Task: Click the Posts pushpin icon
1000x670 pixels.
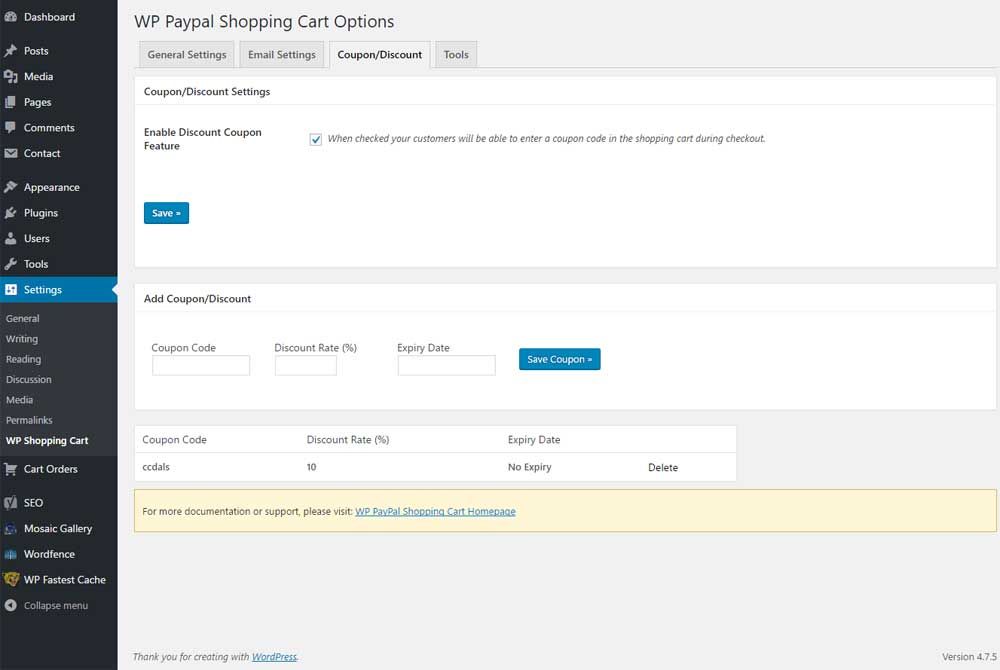Action: (10, 51)
